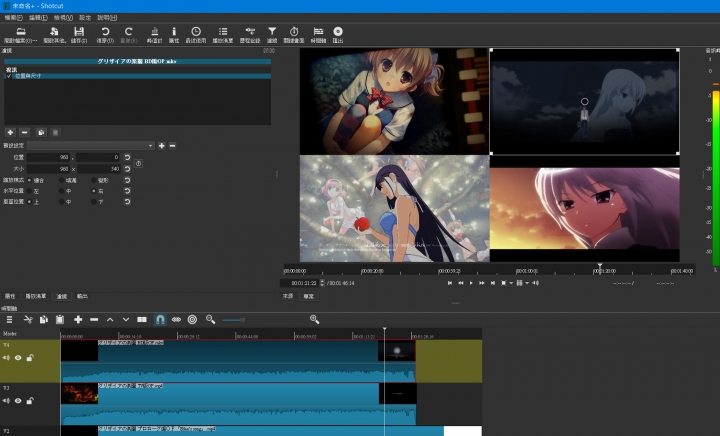Select vertical Bottom alignment radio

click(94, 201)
